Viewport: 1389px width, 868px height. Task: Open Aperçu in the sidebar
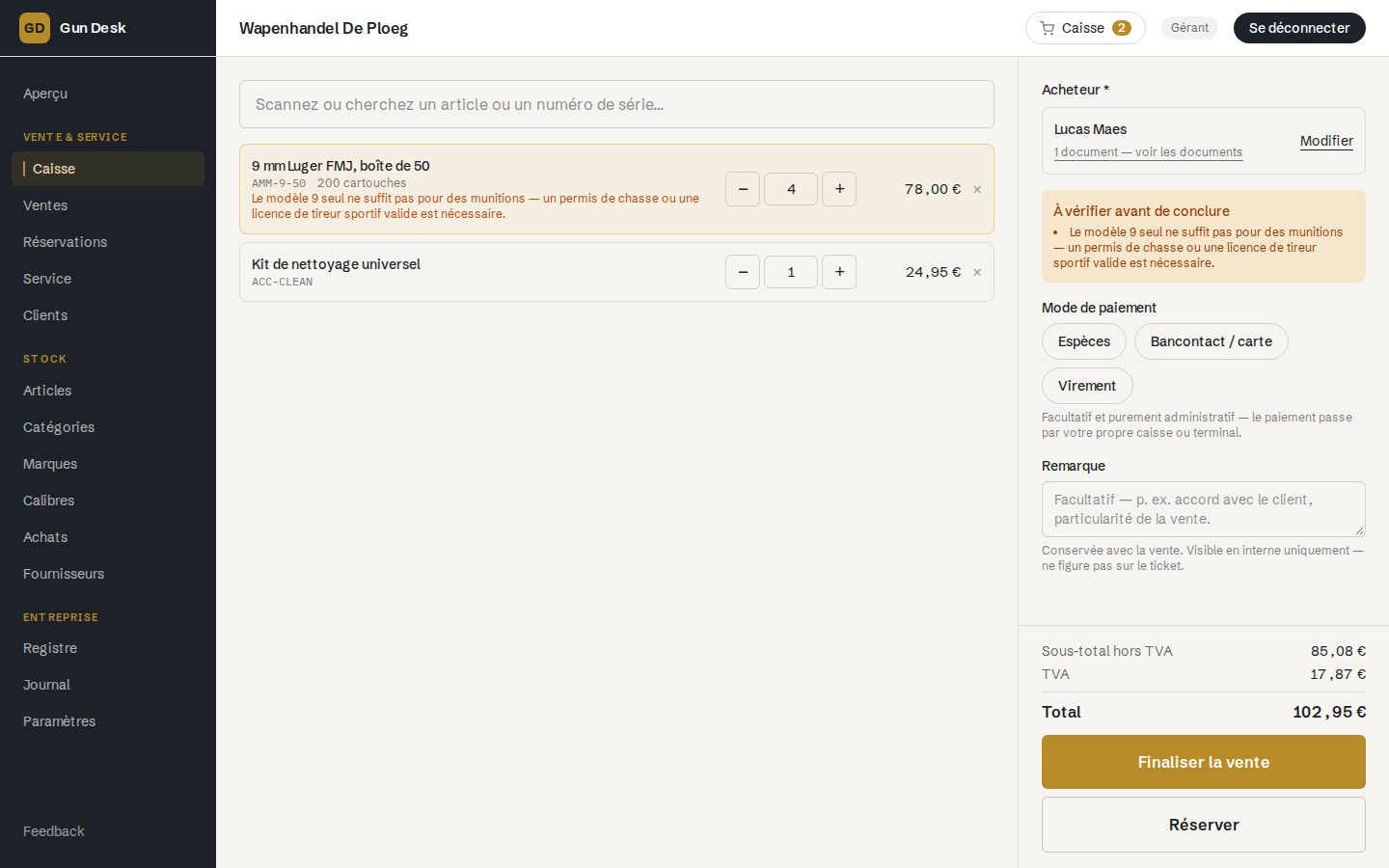(x=108, y=94)
